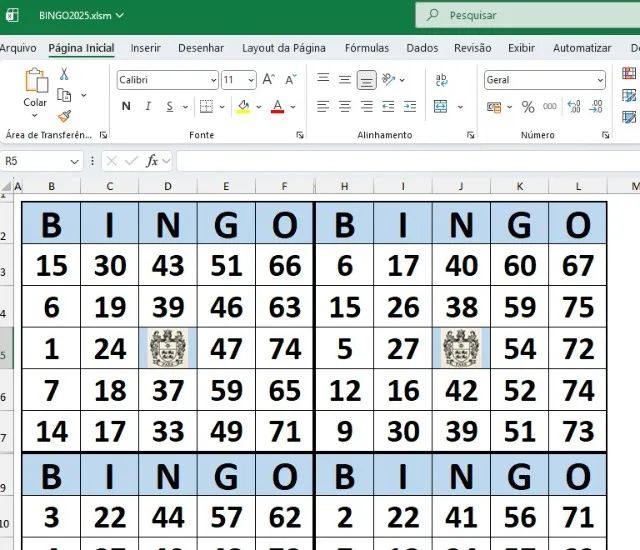Open Layout da Página tab
The height and width of the screenshot is (550, 640).
coord(284,48)
